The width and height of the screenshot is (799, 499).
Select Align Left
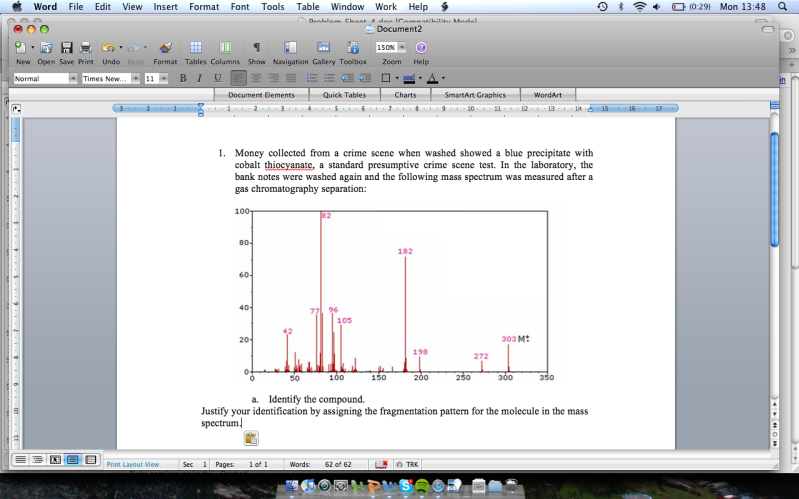pyautogui.click(x=238, y=78)
